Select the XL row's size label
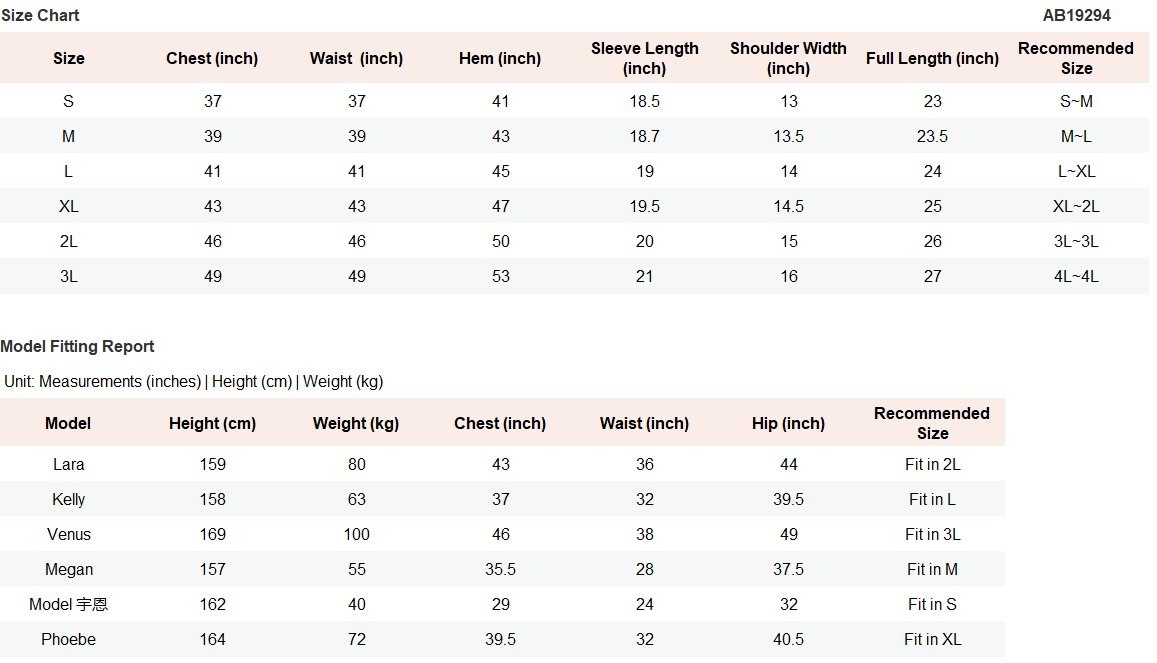 [x=68, y=206]
